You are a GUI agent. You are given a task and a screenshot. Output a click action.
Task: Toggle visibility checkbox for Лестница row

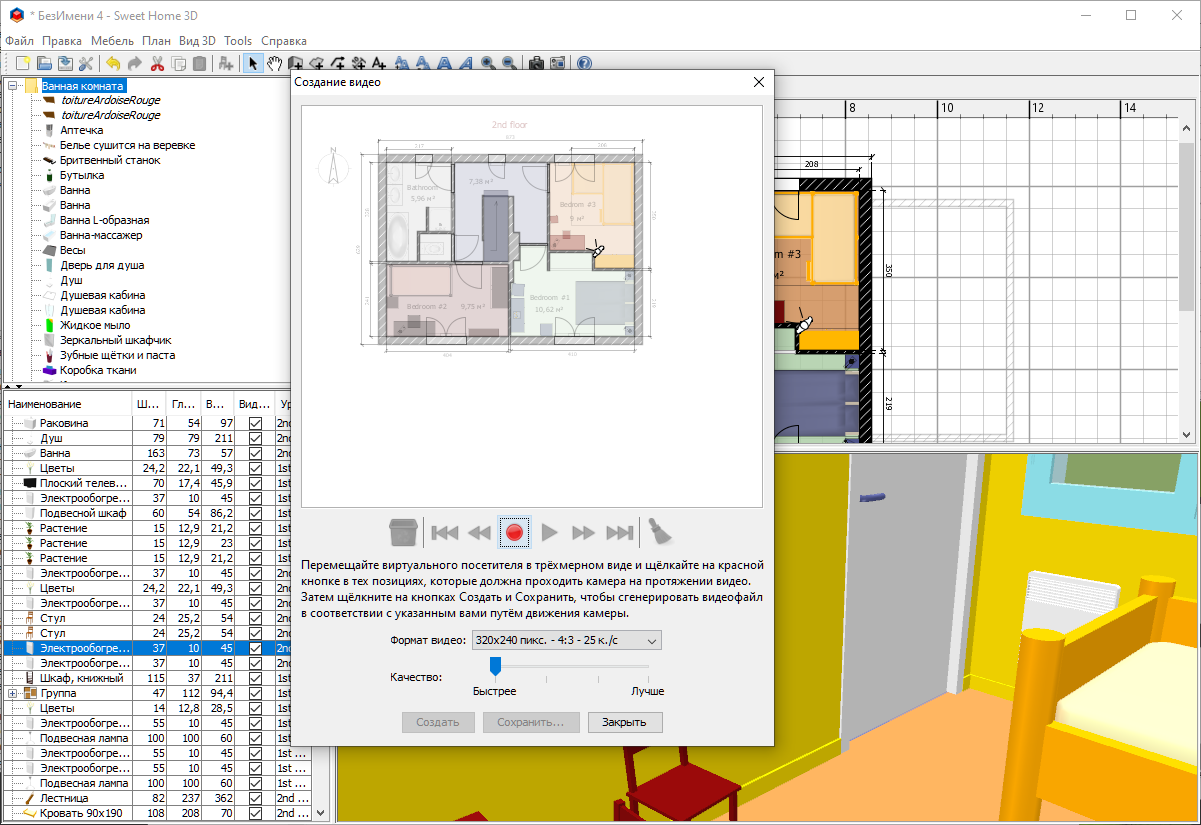point(255,798)
